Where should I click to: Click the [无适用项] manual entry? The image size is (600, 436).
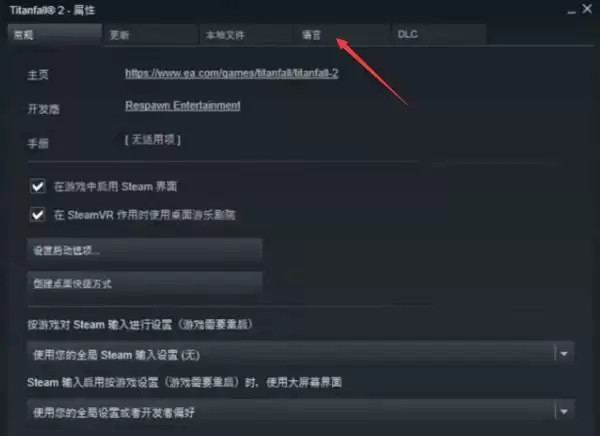click(153, 140)
